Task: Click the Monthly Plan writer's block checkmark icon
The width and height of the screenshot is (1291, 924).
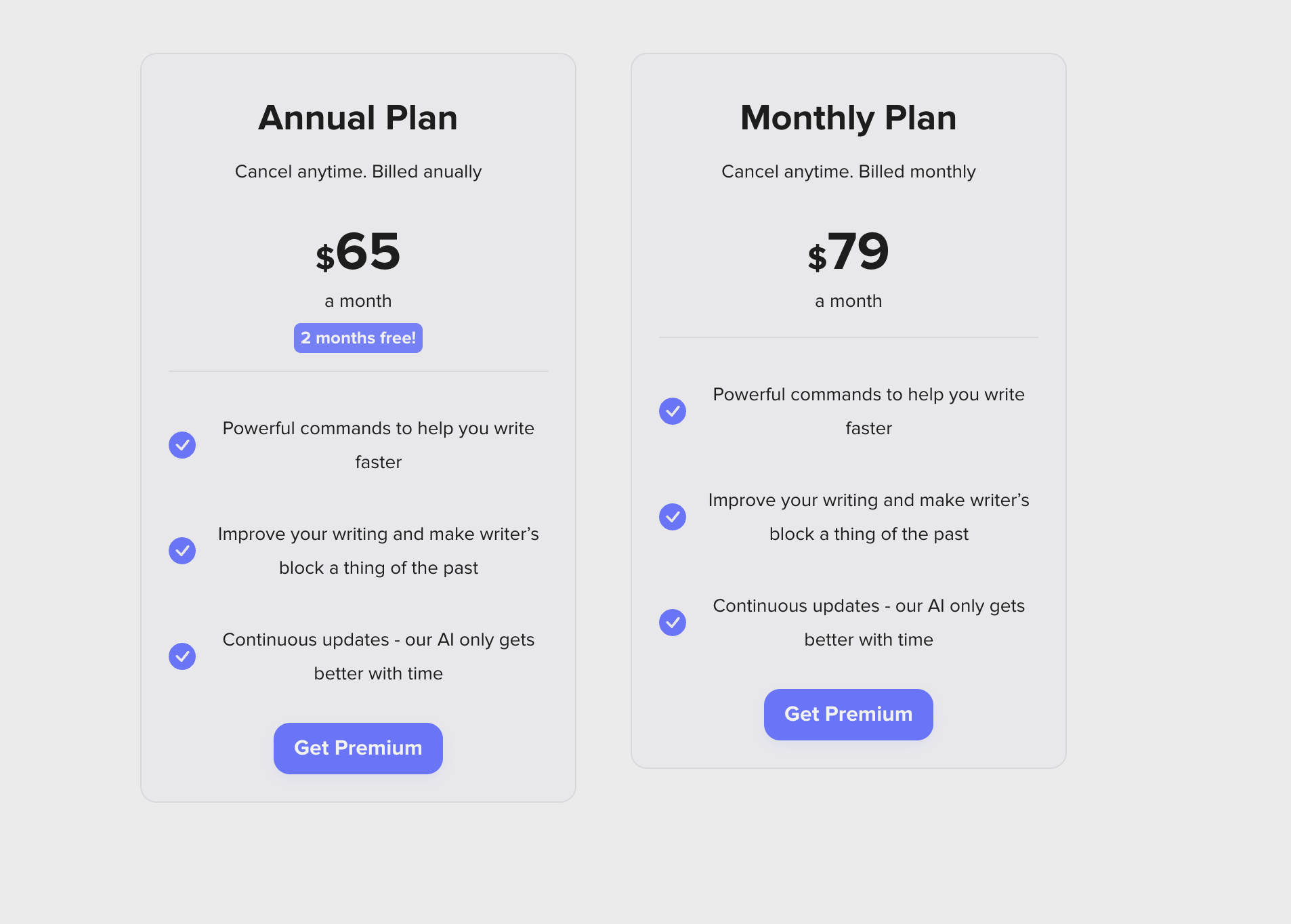Action: (x=673, y=517)
